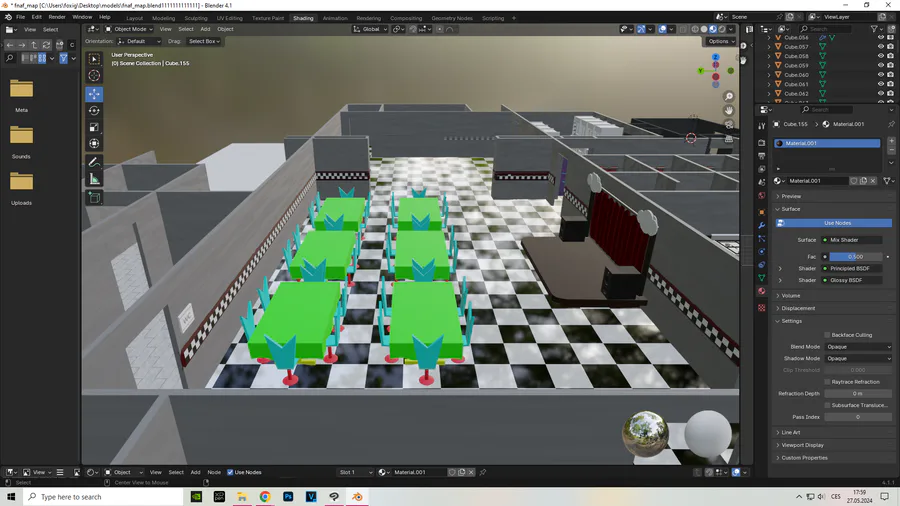
Task: Open the Texture properties tab
Action: click(762, 308)
